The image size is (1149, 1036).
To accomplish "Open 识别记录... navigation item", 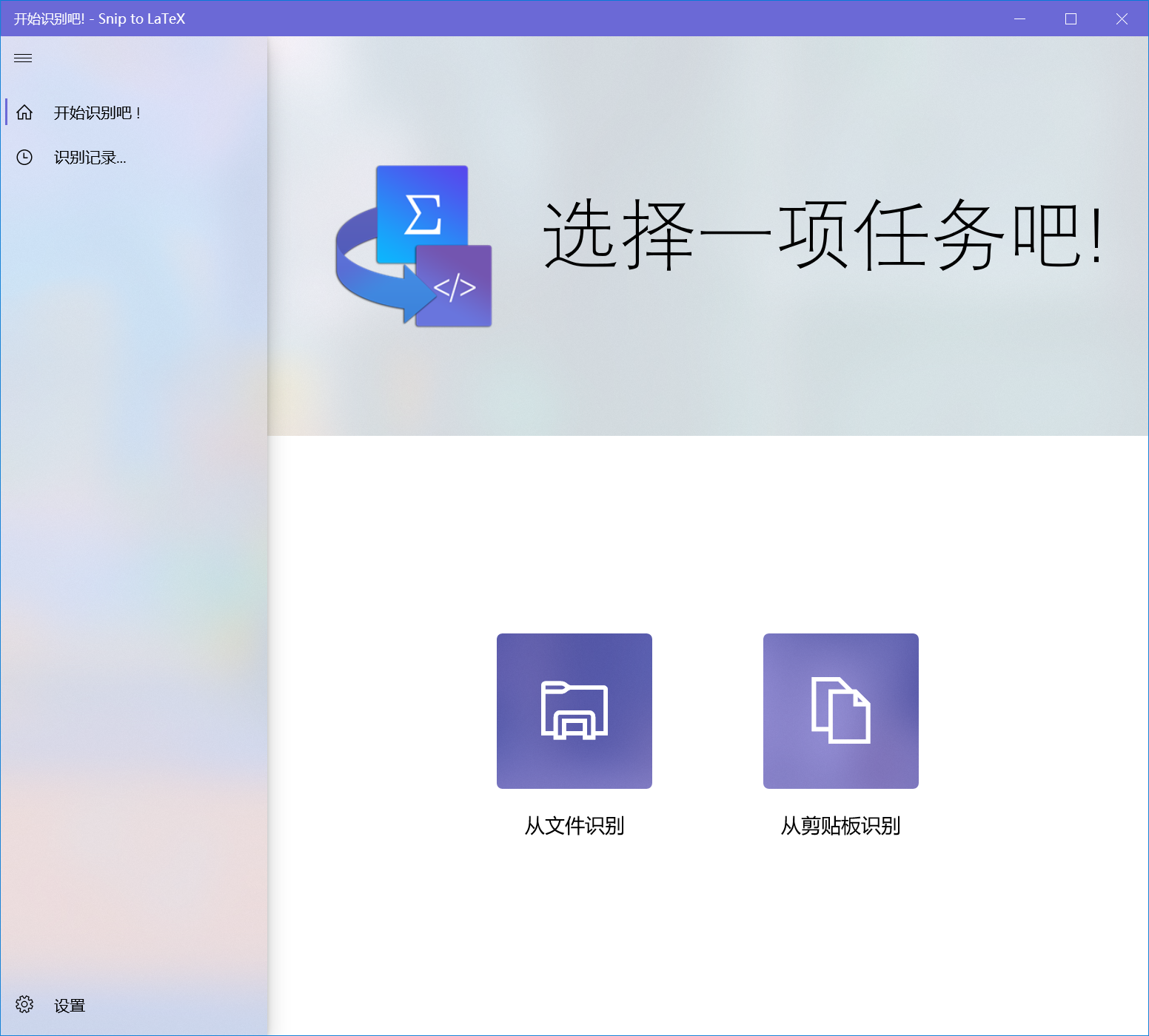I will point(134,157).
